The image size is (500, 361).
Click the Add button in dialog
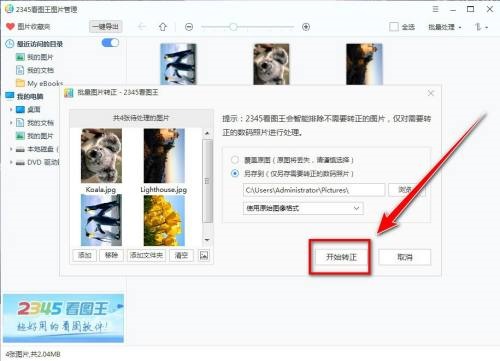[x=85, y=255]
